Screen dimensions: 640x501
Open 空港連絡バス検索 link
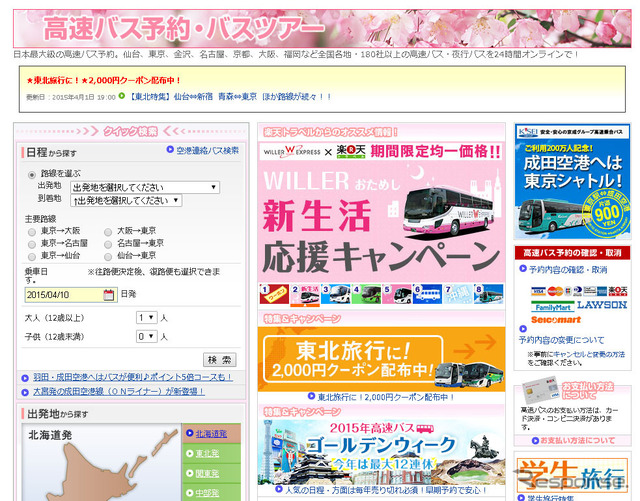pos(207,150)
